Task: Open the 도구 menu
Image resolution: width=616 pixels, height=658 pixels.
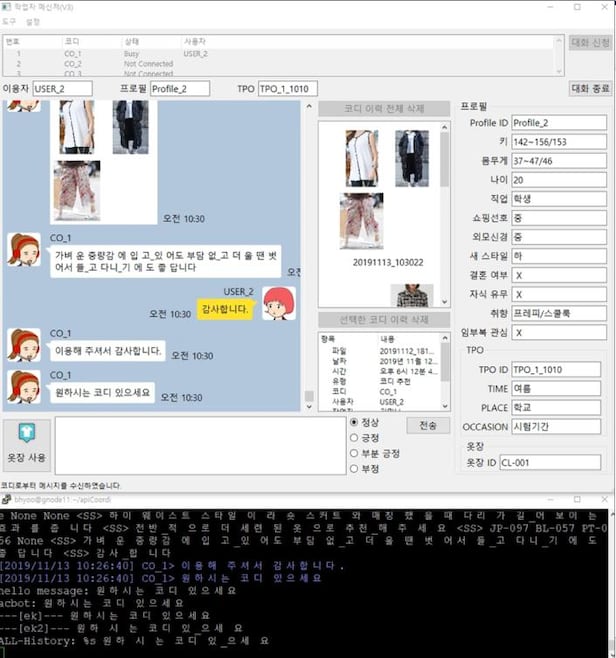Action: (10, 20)
